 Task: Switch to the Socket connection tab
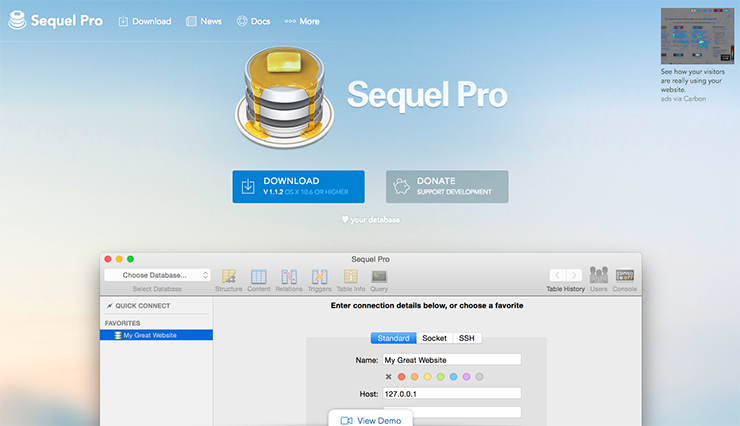click(434, 338)
